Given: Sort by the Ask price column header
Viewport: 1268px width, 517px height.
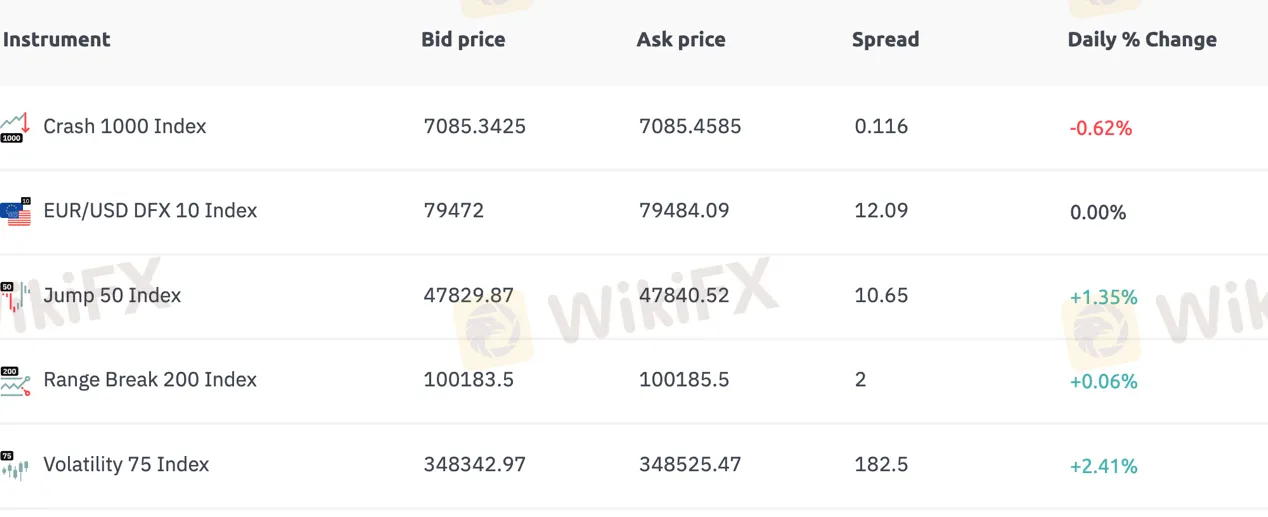Looking at the screenshot, I should [681, 40].
